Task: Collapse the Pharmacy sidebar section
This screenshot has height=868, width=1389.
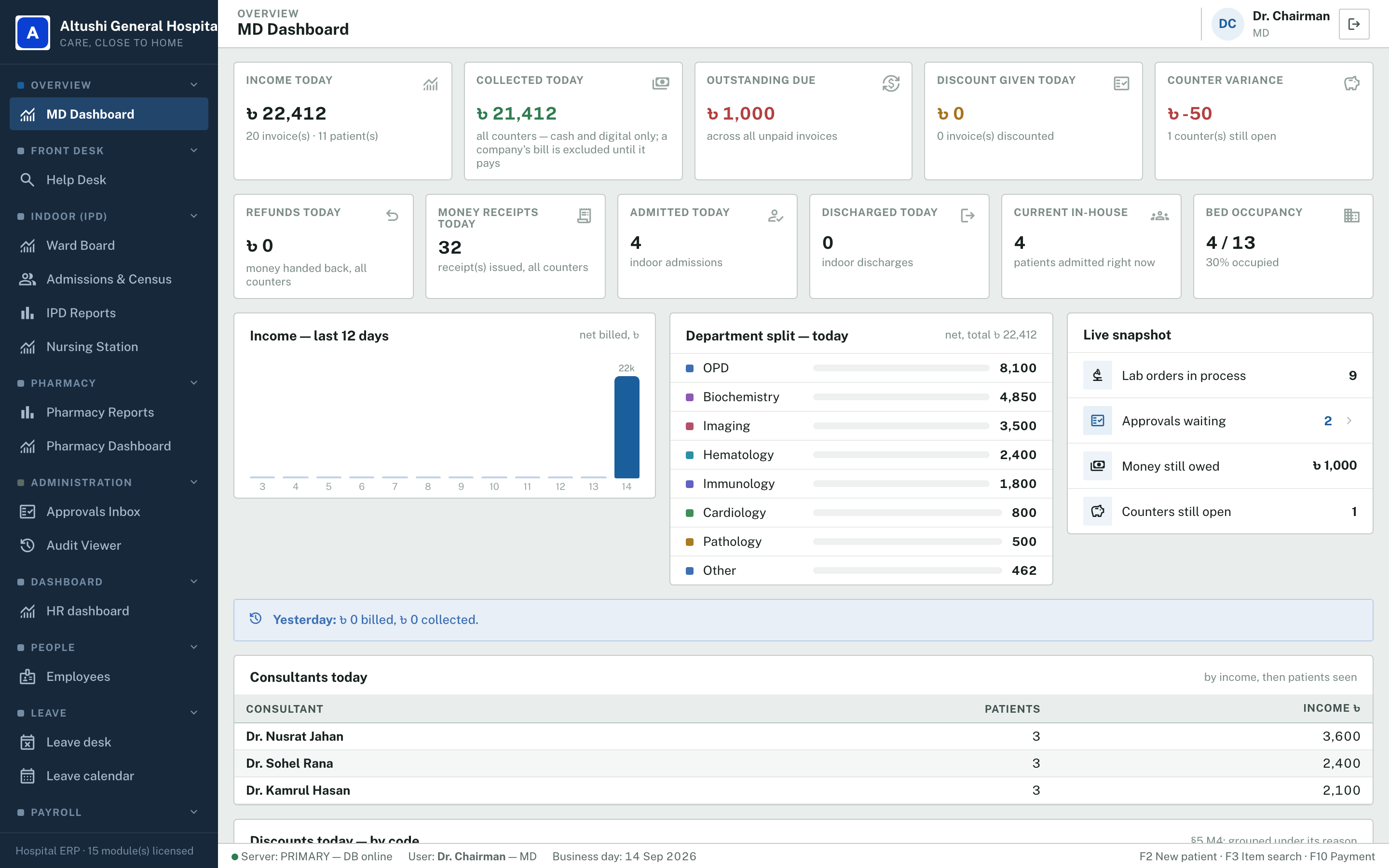Action: click(194, 383)
